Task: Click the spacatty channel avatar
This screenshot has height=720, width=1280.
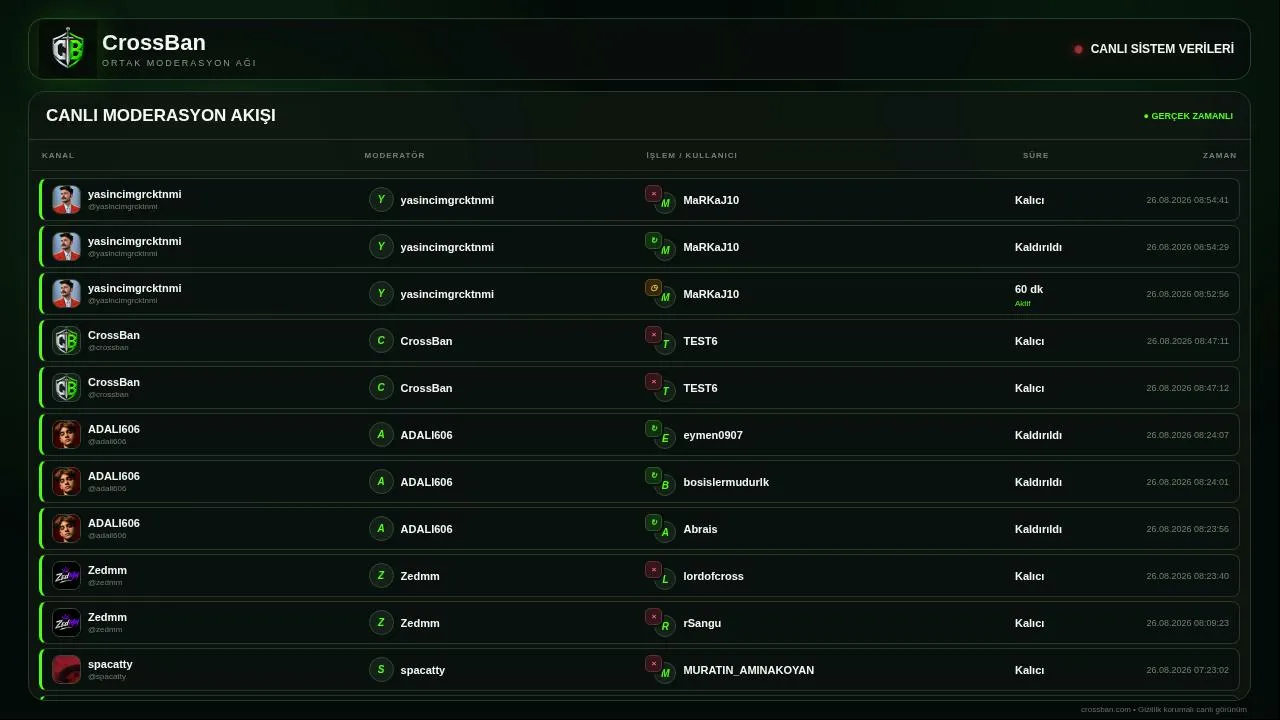Action: (66, 670)
